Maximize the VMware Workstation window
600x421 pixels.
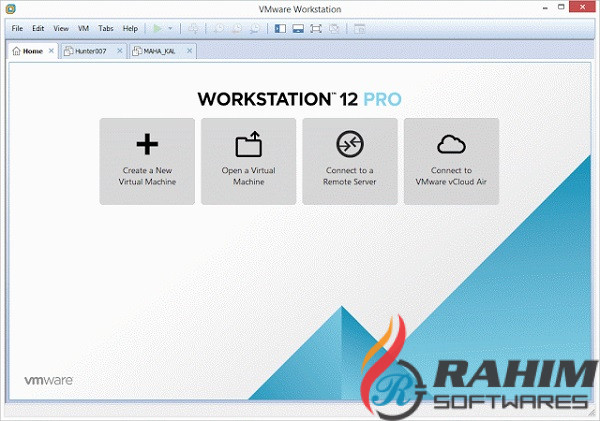tap(561, 7)
